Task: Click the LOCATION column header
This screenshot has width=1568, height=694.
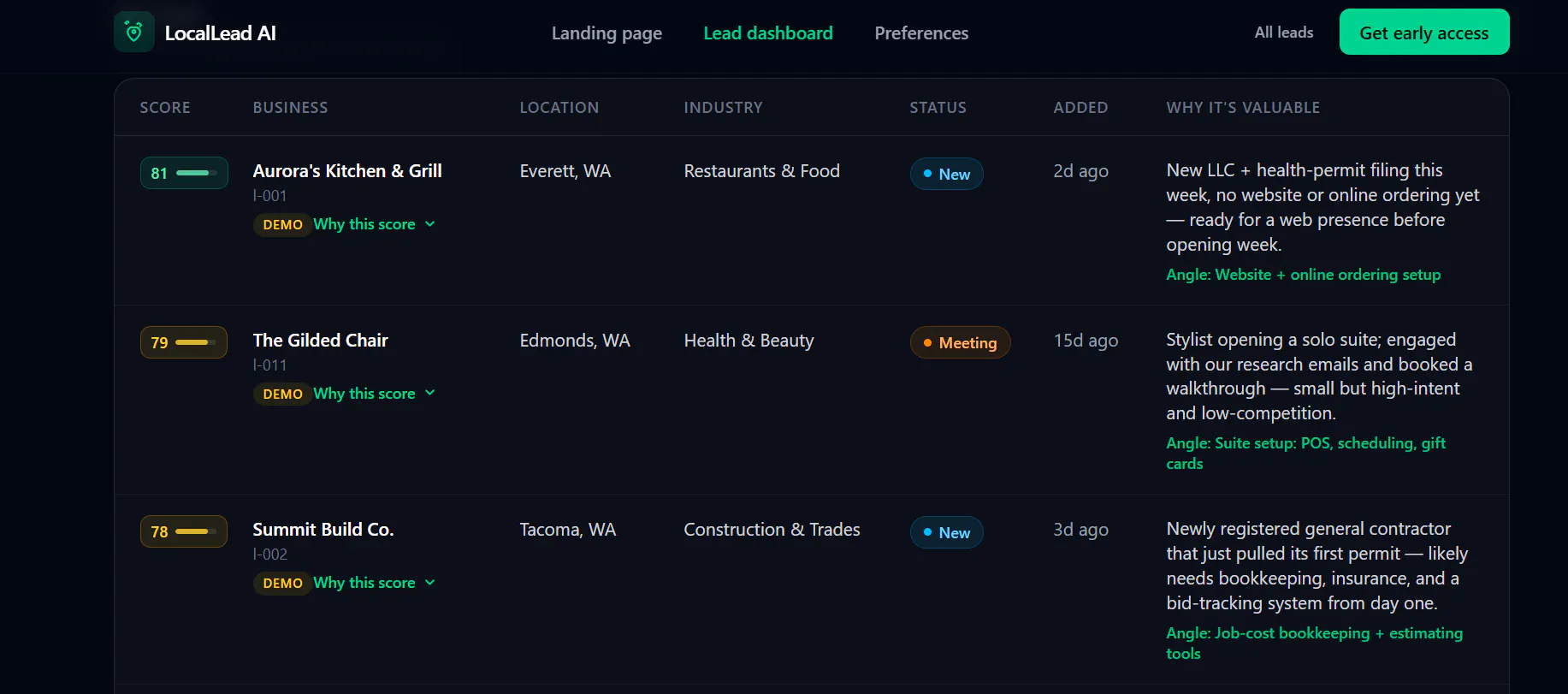Action: pyautogui.click(x=559, y=108)
